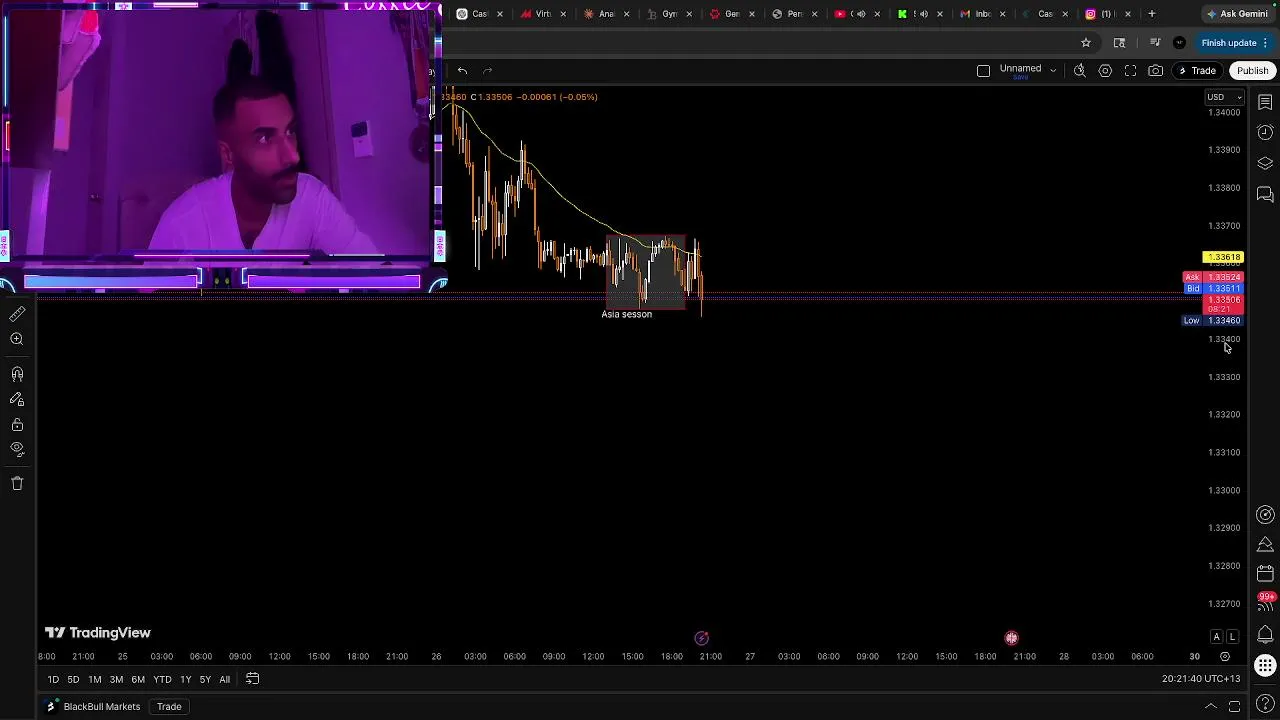Collapse bottom panel chevron
Viewport: 1280px width, 720px height.
coord(1210,707)
